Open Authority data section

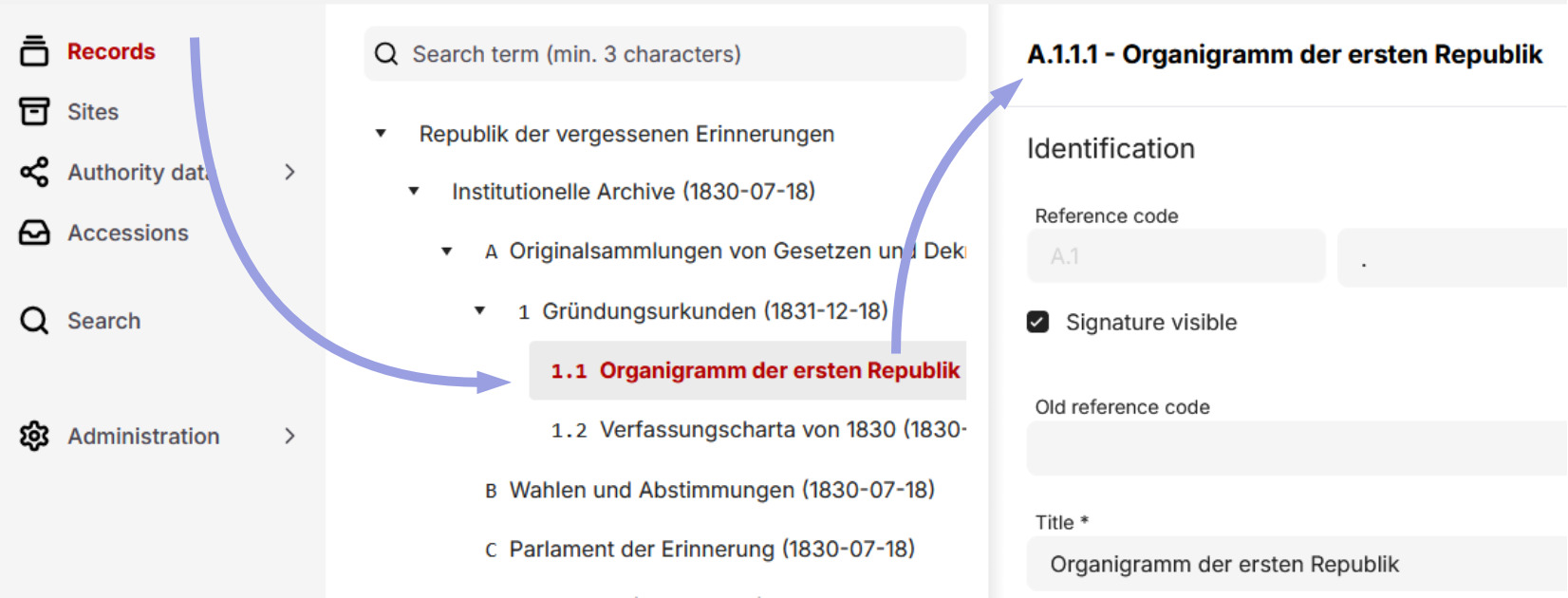(140, 172)
